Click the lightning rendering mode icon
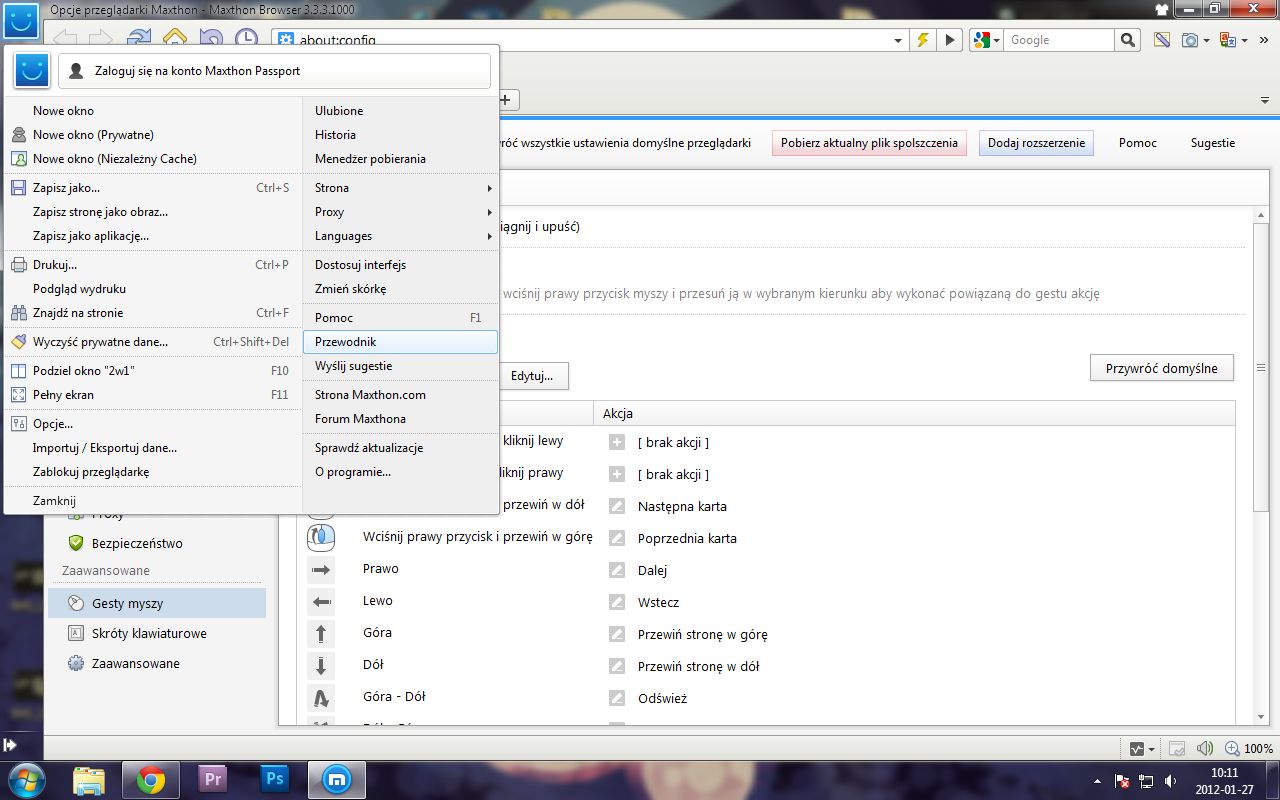This screenshot has width=1280, height=800. tap(924, 40)
